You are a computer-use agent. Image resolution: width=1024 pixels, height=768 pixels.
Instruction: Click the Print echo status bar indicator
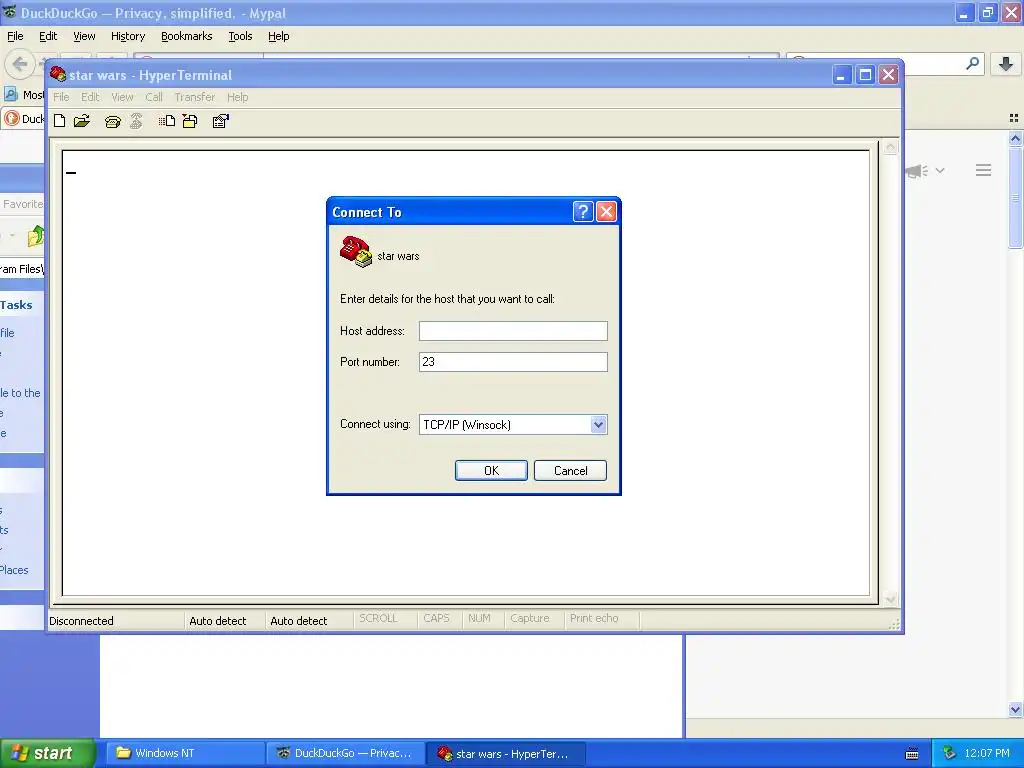tap(594, 618)
